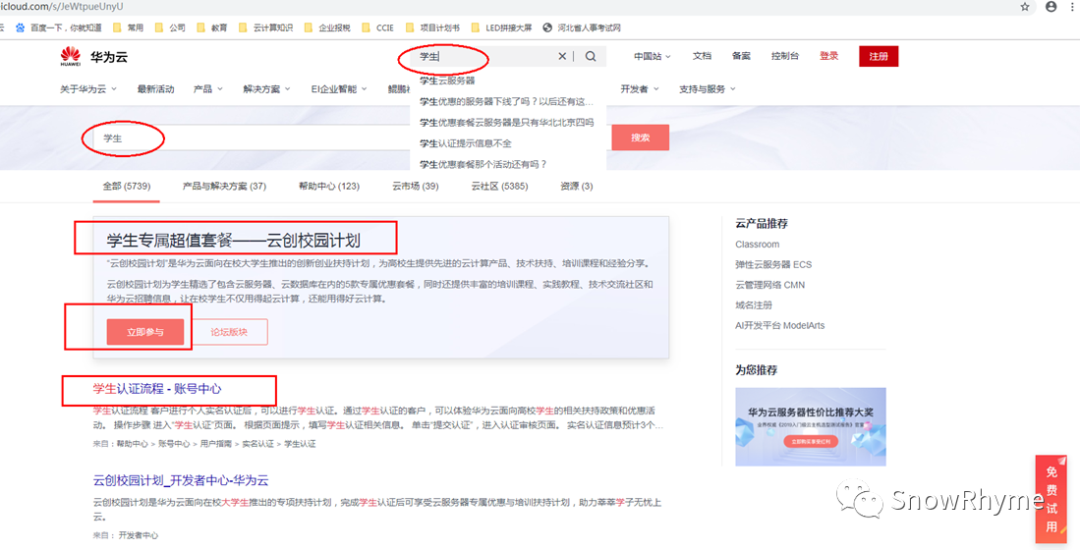Click the 论坛版块 button
The width and height of the screenshot is (1080, 550).
point(229,332)
